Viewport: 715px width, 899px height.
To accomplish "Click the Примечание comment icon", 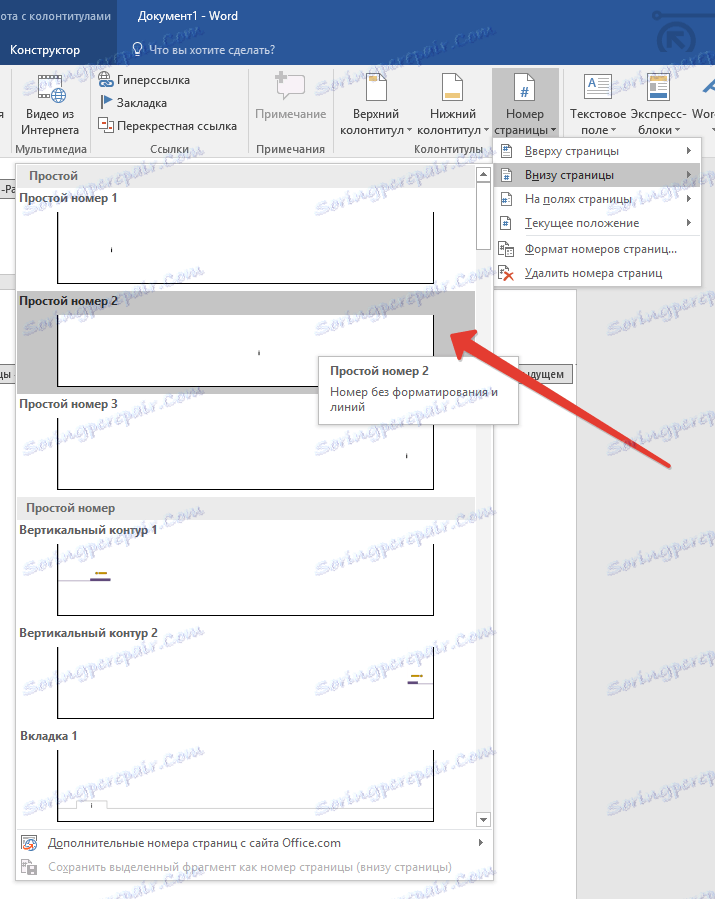I will 290,87.
